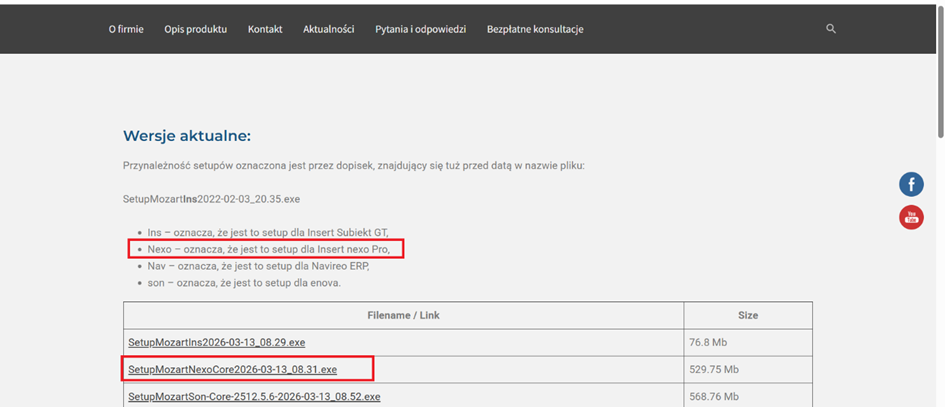The width and height of the screenshot is (945, 407).
Task: Click the example filename SetupMozartIns2022-02-03_20.35.exe
Action: [211, 199]
